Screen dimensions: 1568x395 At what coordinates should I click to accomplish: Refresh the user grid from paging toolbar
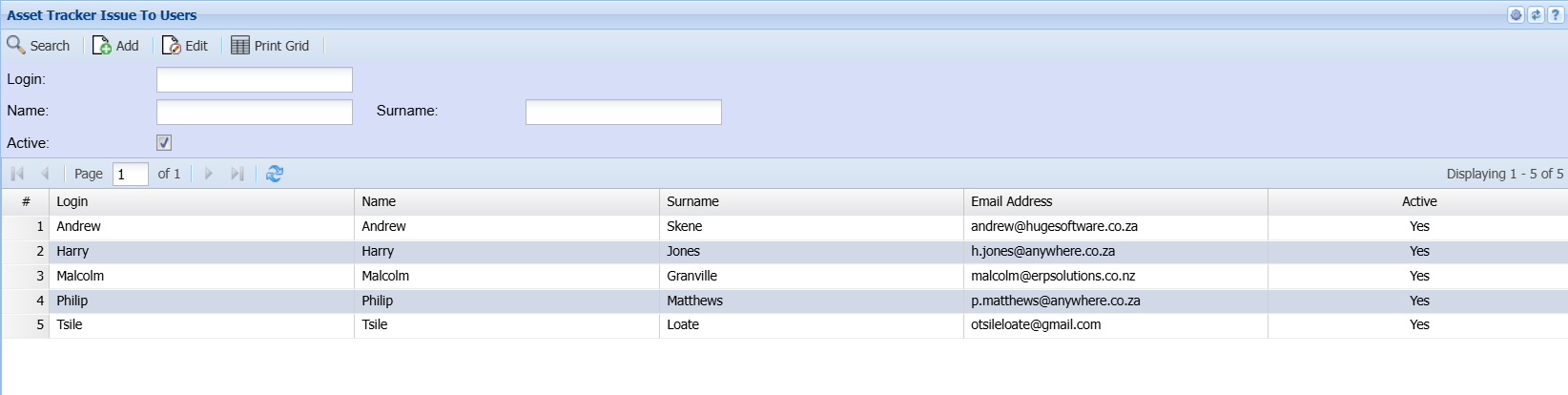[x=275, y=174]
